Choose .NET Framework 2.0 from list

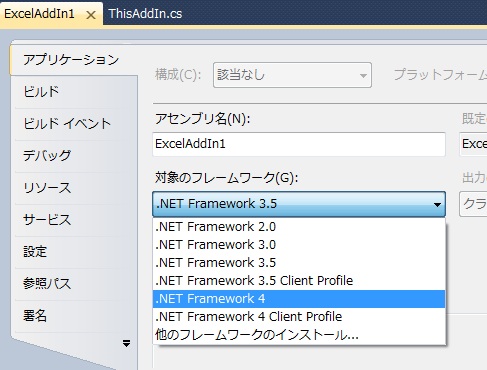[x=299, y=227]
